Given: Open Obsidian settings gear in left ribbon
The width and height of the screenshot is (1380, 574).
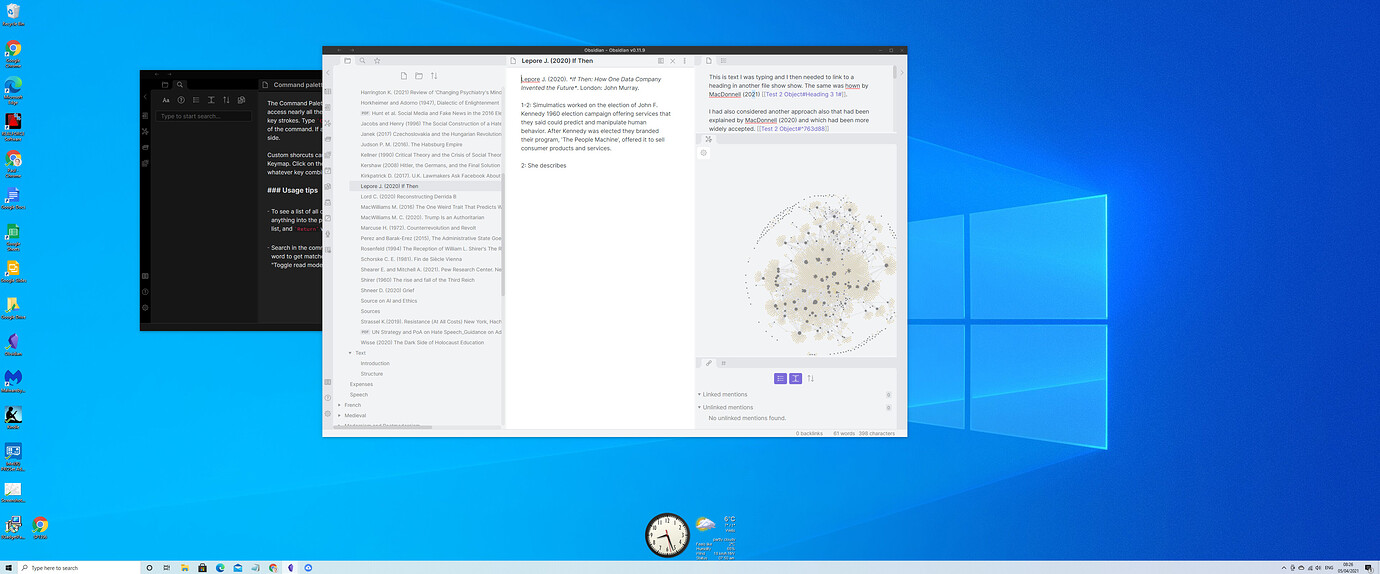Looking at the screenshot, I should coord(328,412).
